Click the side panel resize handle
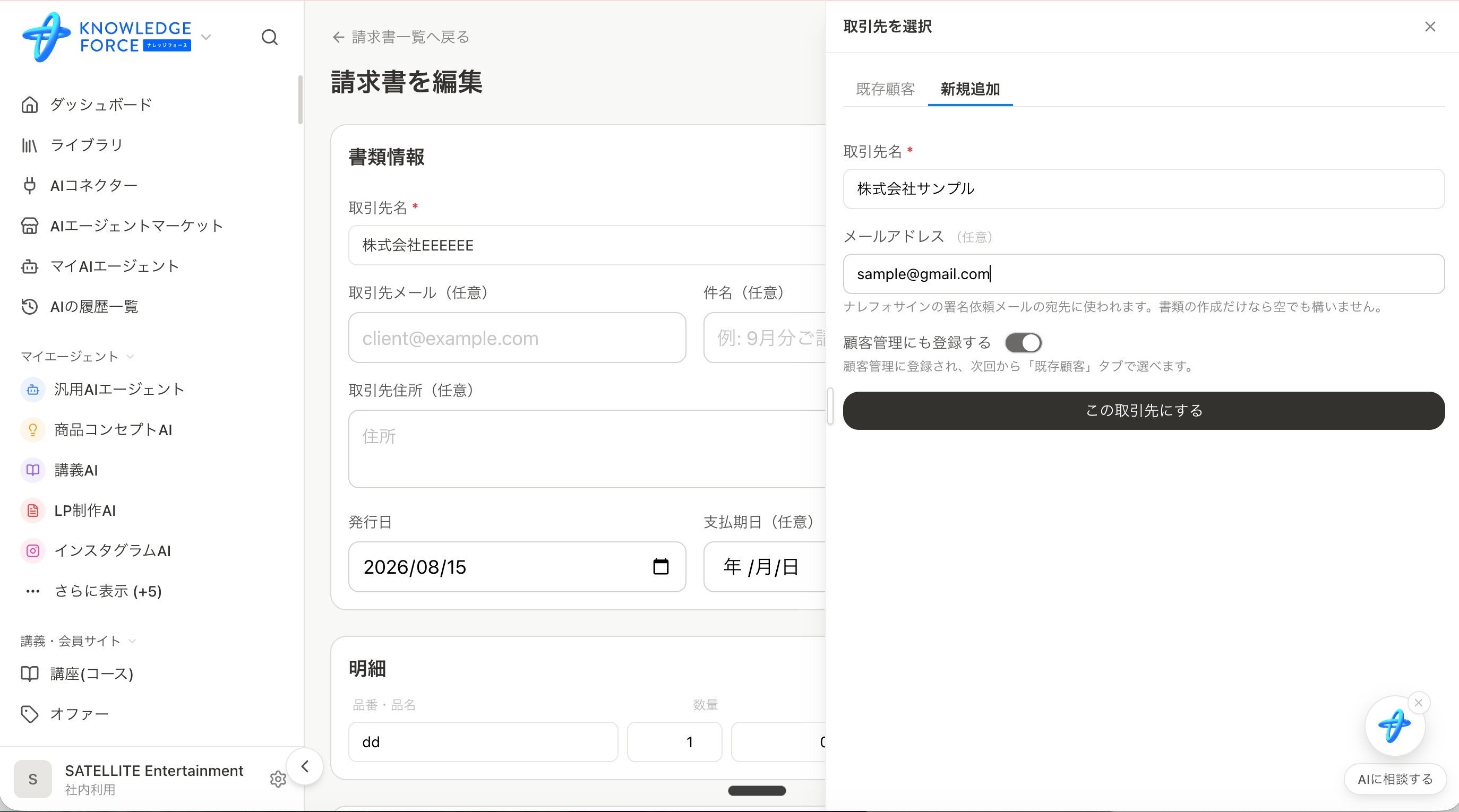The height and width of the screenshot is (812, 1459). click(x=830, y=406)
